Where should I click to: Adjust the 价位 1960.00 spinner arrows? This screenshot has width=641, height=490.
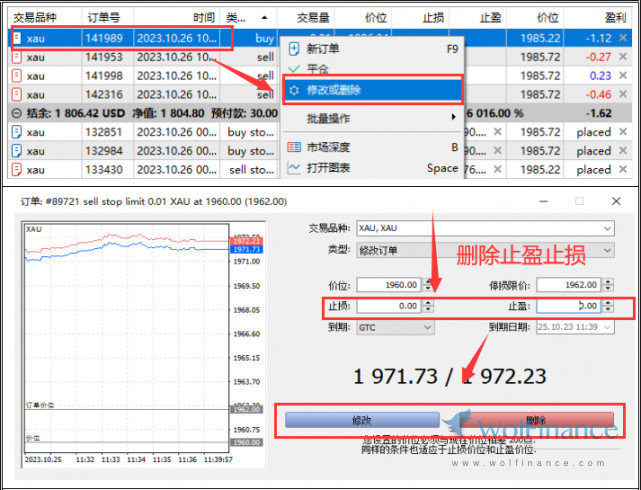429,285
